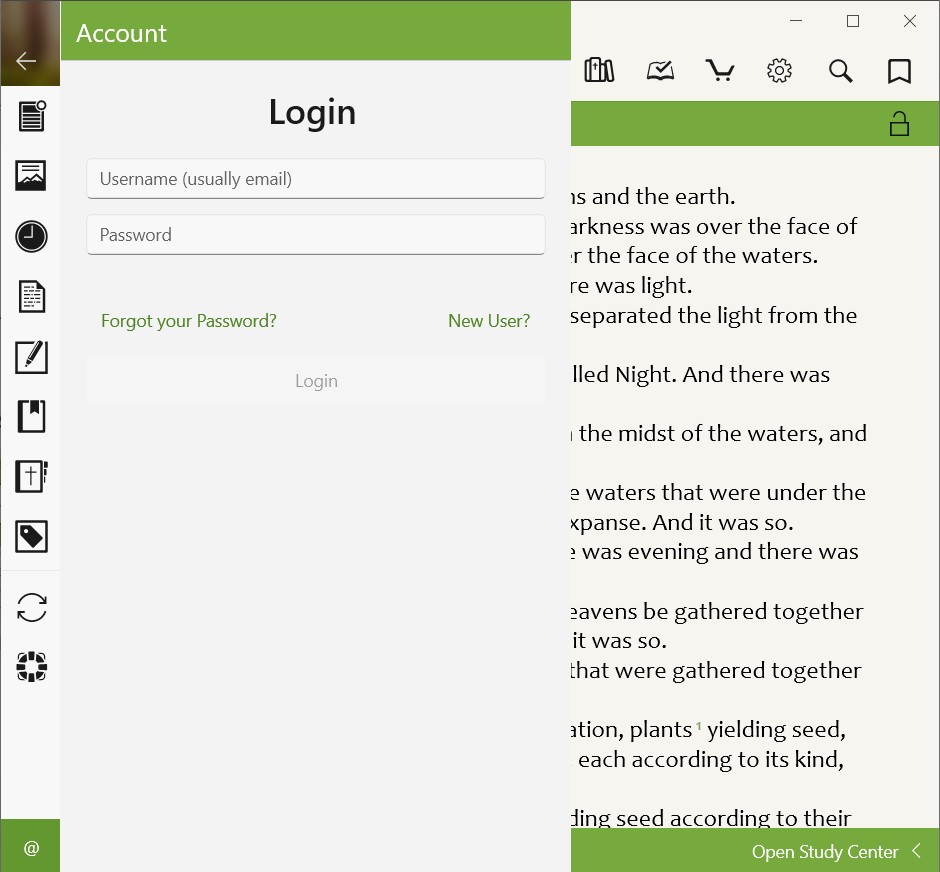Open the shopping cart store icon
The height and width of the screenshot is (872, 940).
pyautogui.click(x=719, y=70)
